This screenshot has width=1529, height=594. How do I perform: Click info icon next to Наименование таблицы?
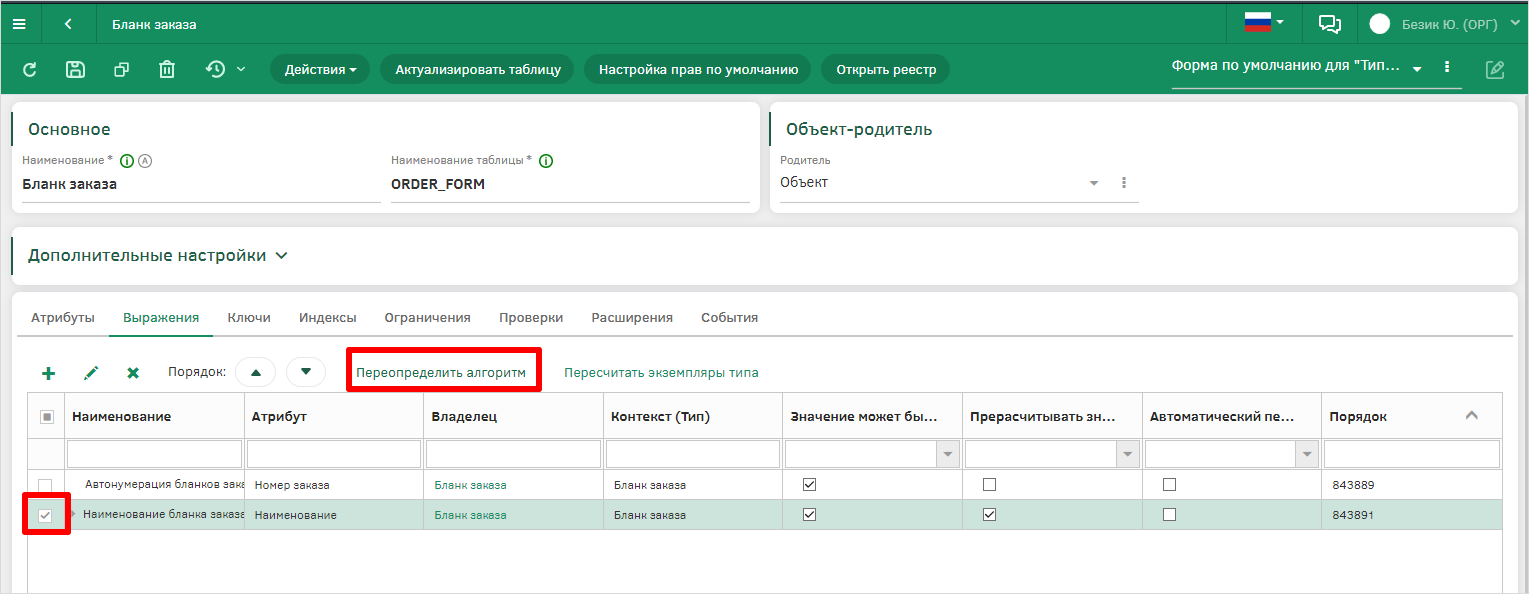click(546, 161)
